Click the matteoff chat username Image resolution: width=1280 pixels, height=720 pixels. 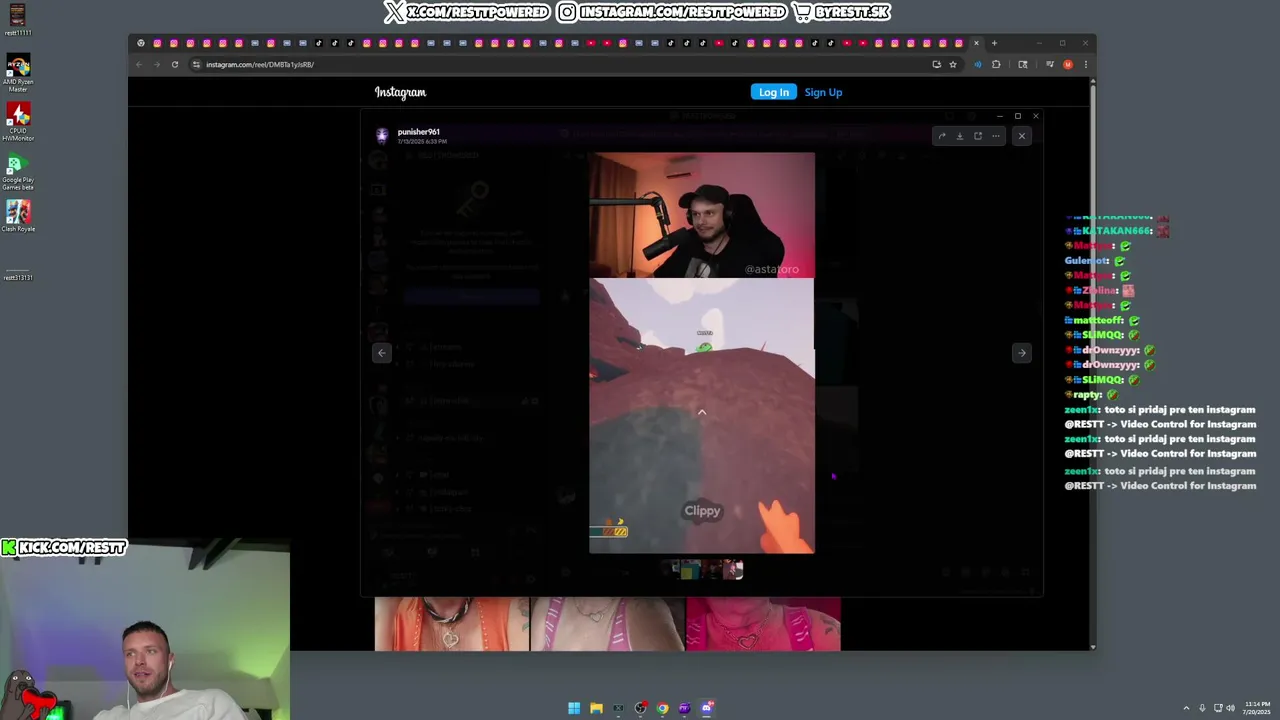point(1099,320)
